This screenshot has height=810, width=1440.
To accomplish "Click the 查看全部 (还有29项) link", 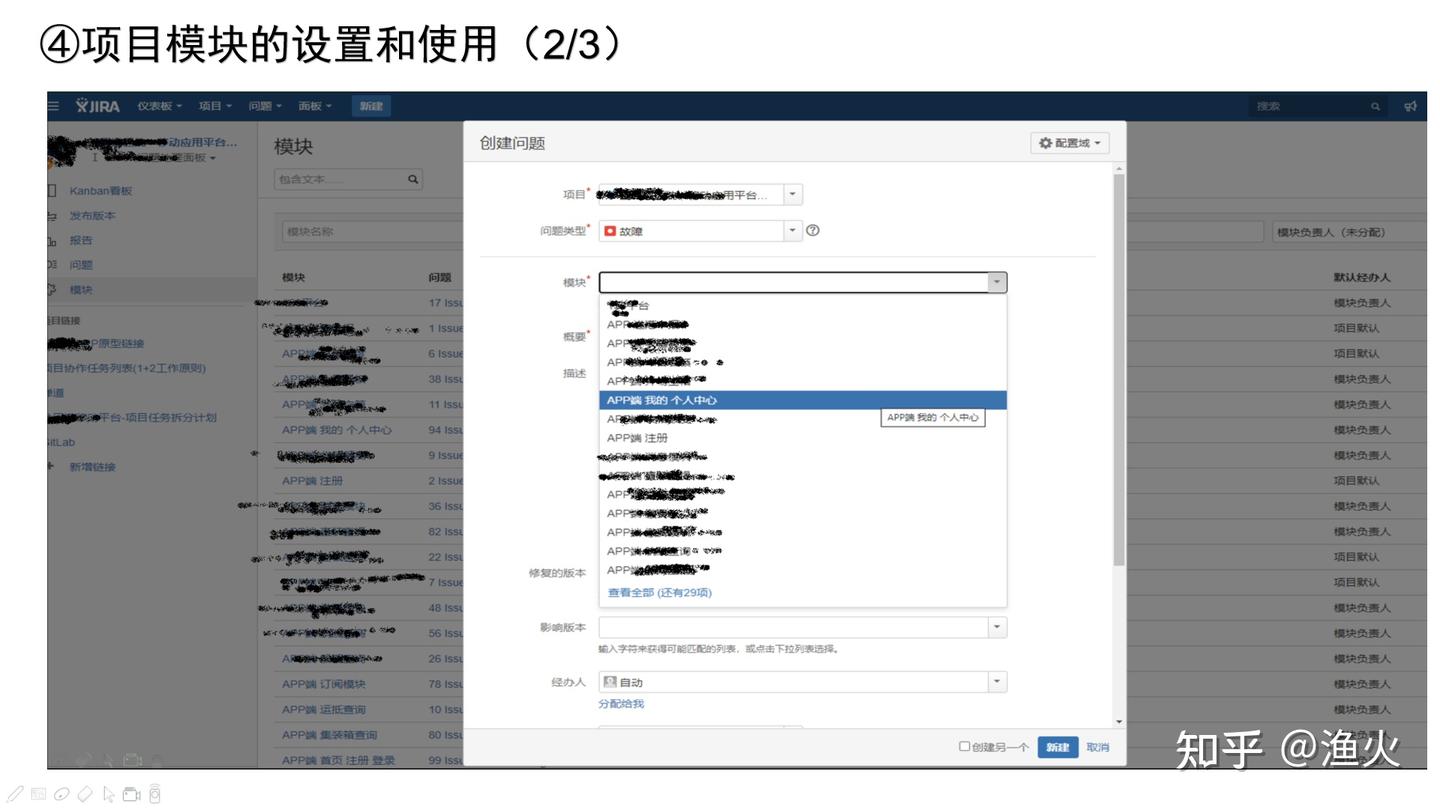I will click(x=660, y=593).
